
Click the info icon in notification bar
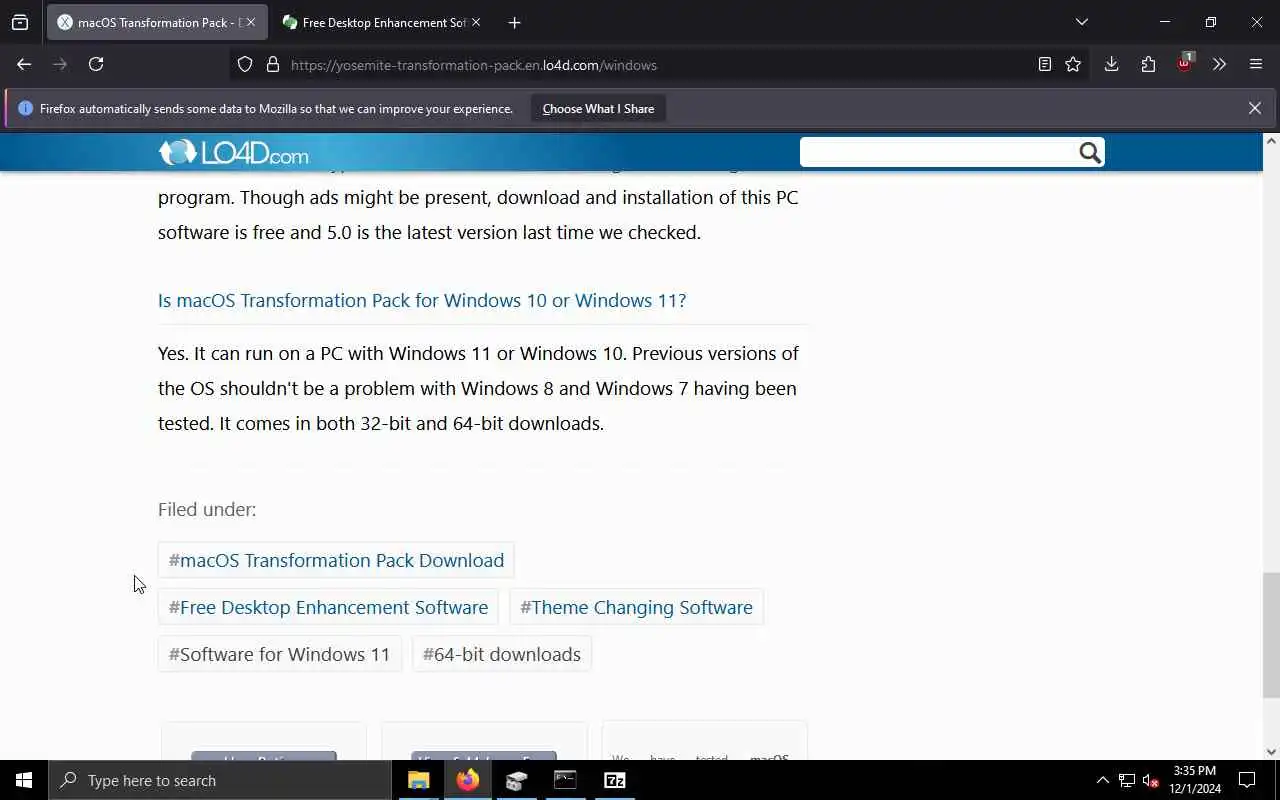25,108
